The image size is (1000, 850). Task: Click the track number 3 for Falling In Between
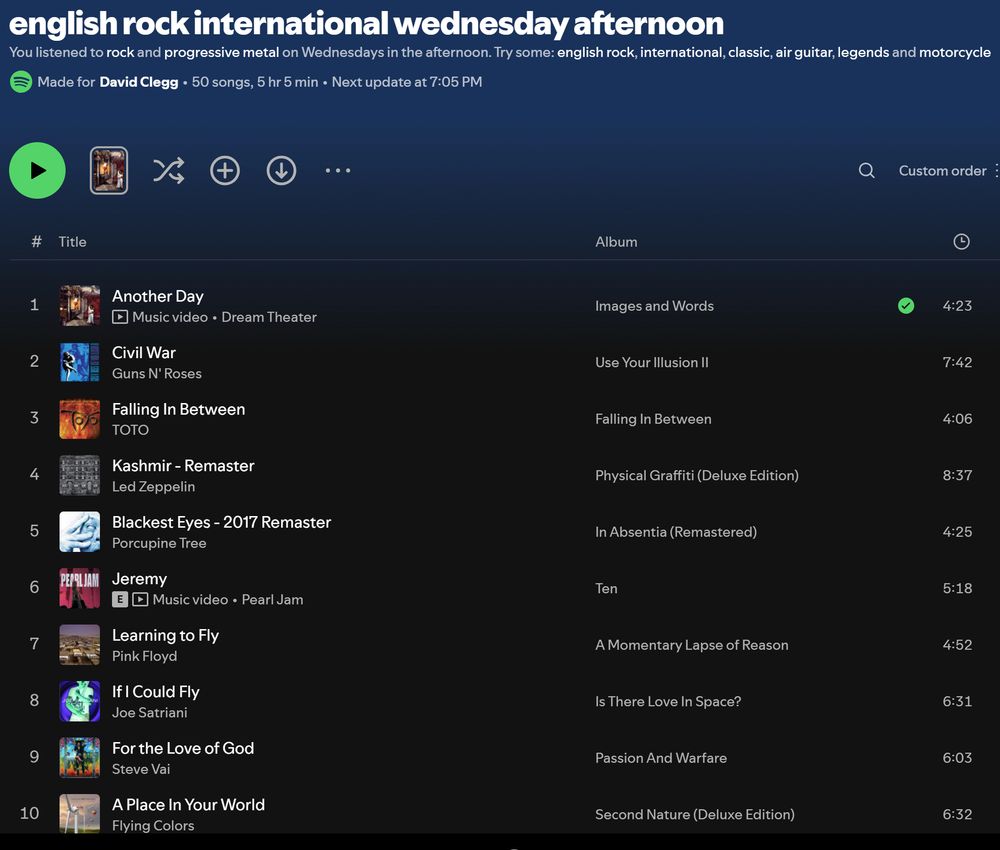tap(34, 418)
